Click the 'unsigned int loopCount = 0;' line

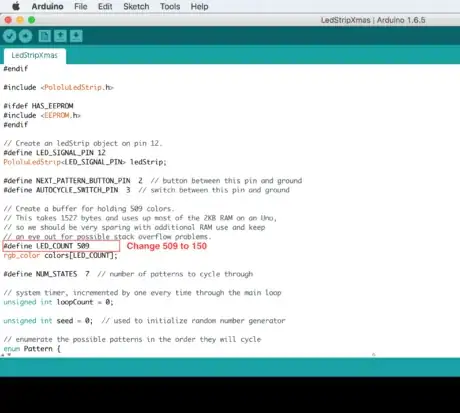[59, 302]
